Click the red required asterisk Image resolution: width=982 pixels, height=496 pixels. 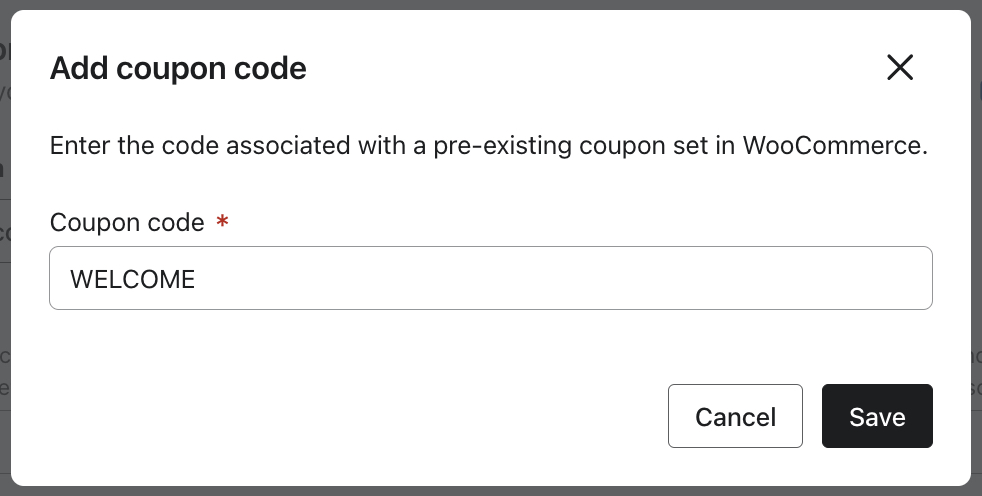click(222, 221)
